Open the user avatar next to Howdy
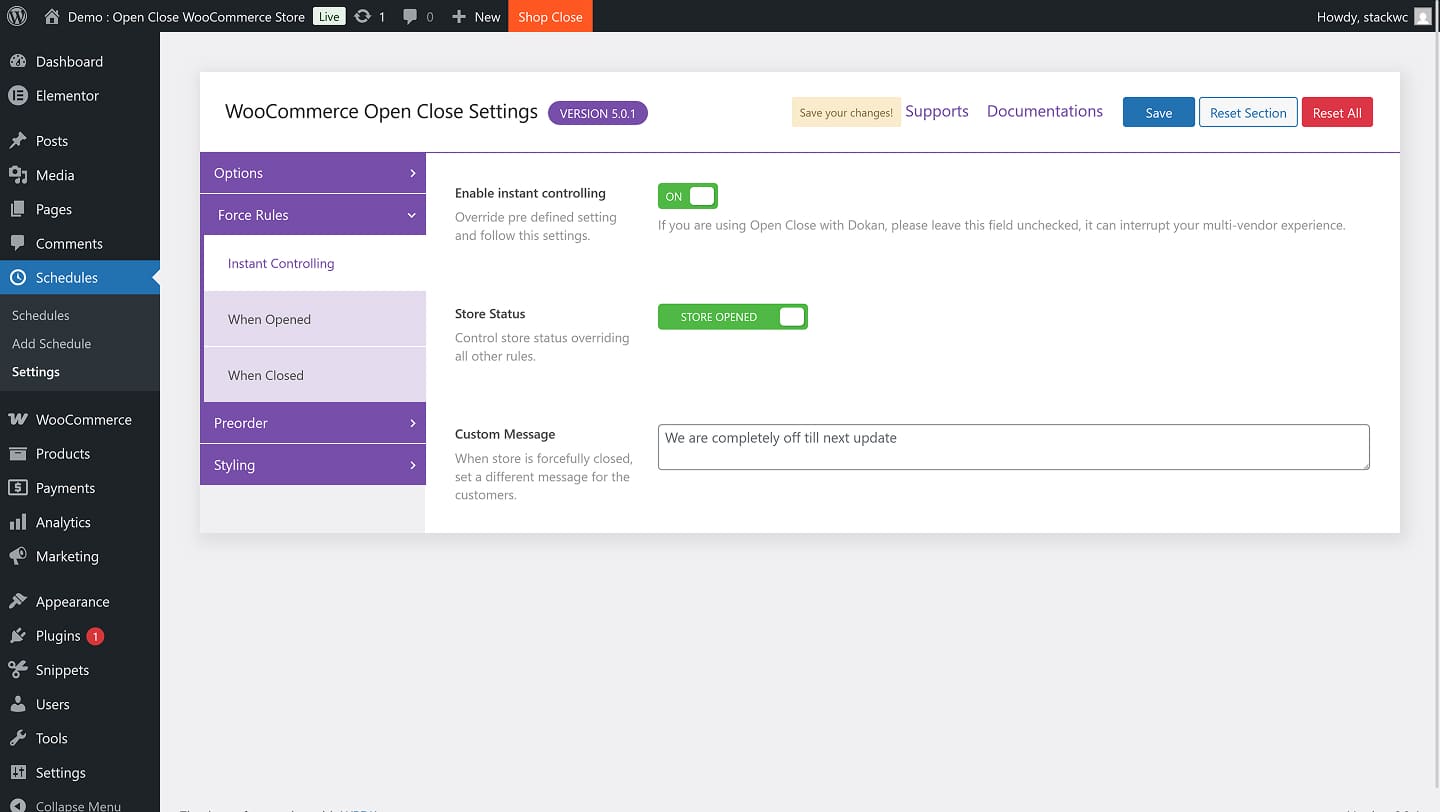 pyautogui.click(x=1423, y=16)
